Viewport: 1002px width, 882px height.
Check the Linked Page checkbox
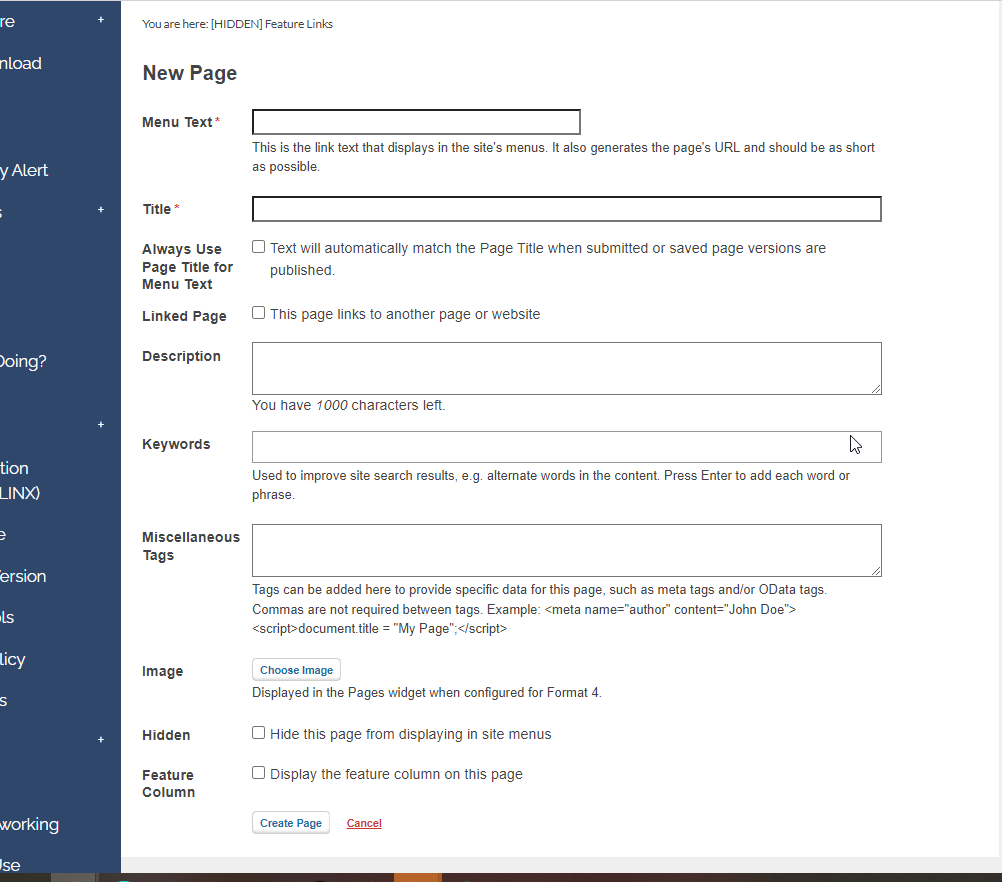(x=258, y=313)
